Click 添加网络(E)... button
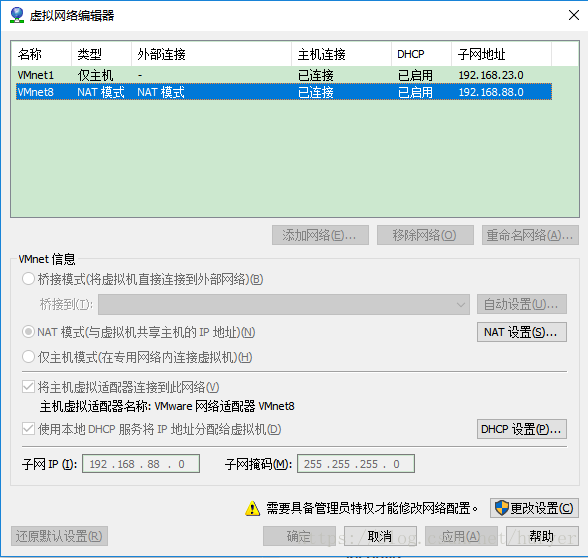This screenshot has height=558, width=588. (x=320, y=235)
